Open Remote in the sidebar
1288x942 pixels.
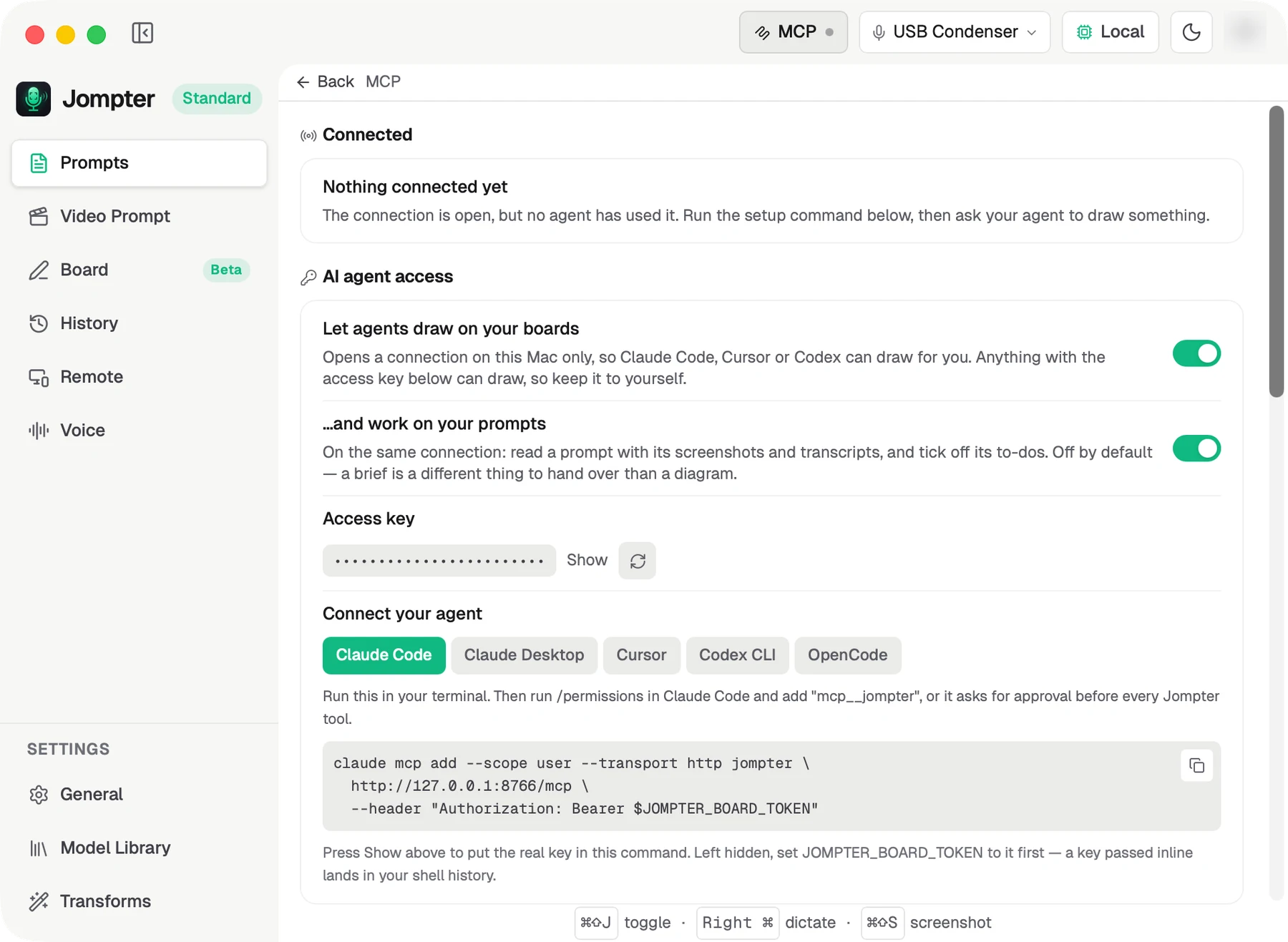tap(140, 378)
